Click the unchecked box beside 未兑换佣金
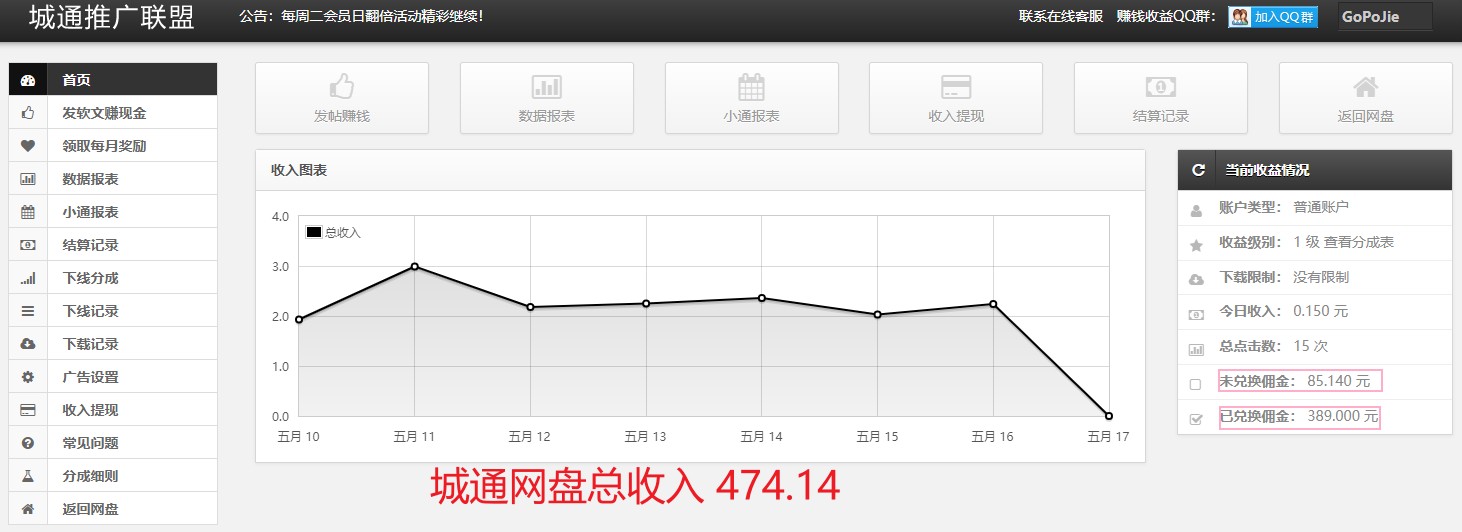 1196,384
